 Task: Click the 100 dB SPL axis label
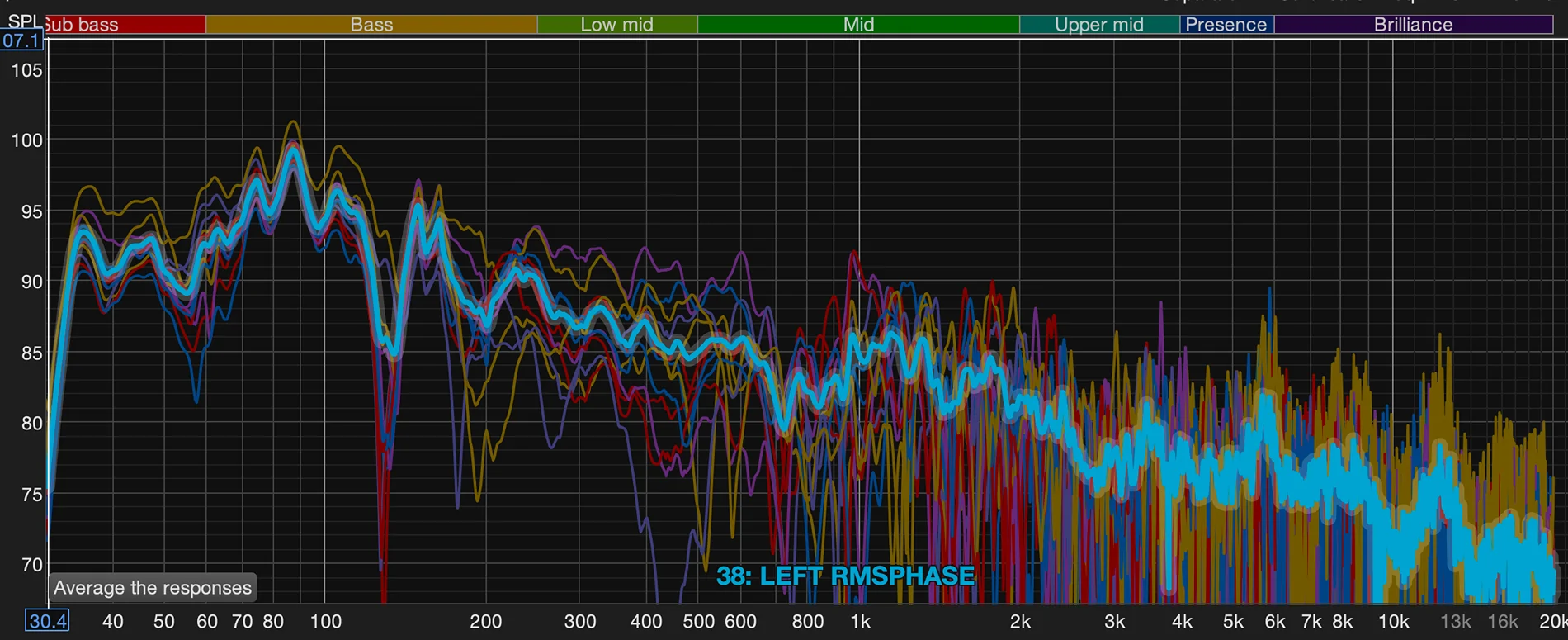pyautogui.click(x=26, y=140)
